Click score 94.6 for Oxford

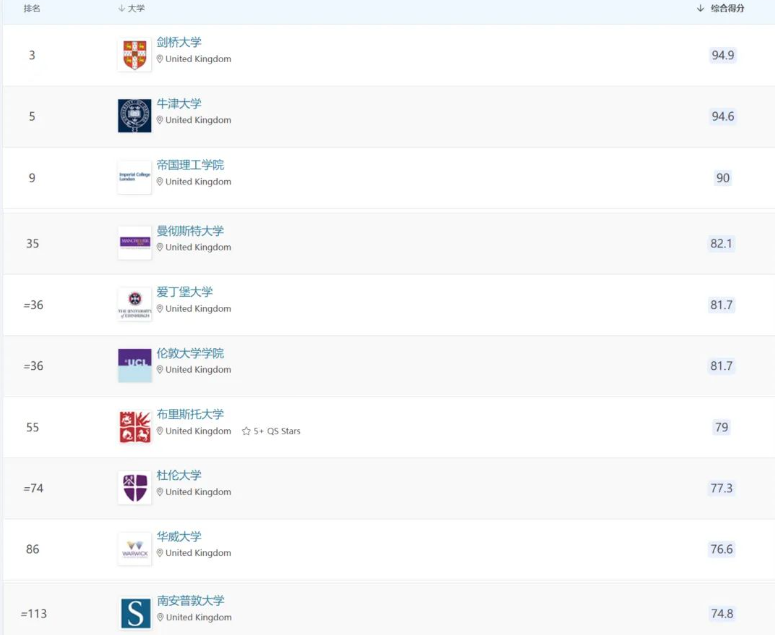[723, 116]
